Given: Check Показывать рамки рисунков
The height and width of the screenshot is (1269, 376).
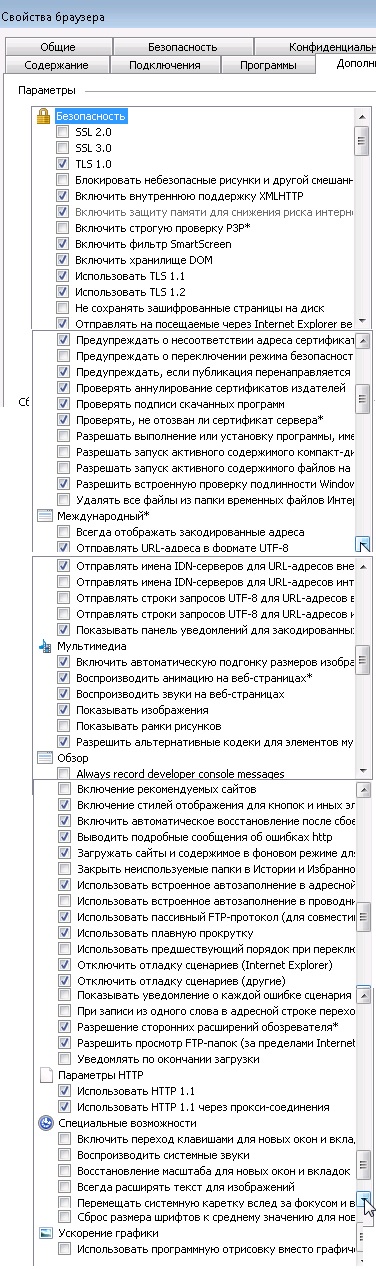Looking at the screenshot, I should (64, 726).
